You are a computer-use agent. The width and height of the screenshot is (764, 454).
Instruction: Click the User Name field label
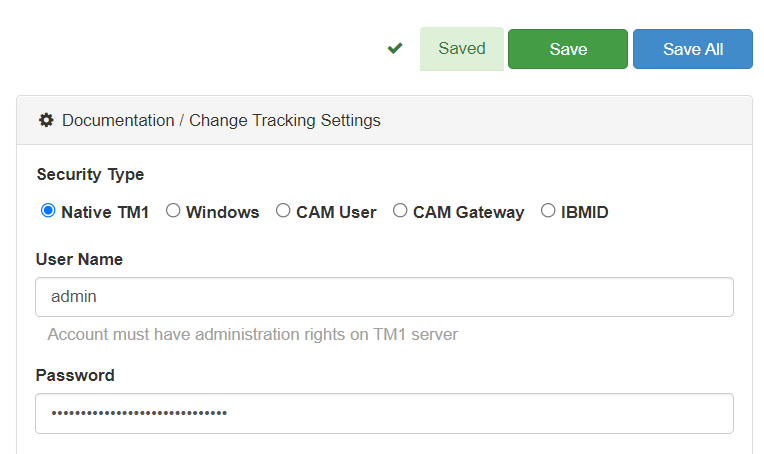click(x=79, y=259)
